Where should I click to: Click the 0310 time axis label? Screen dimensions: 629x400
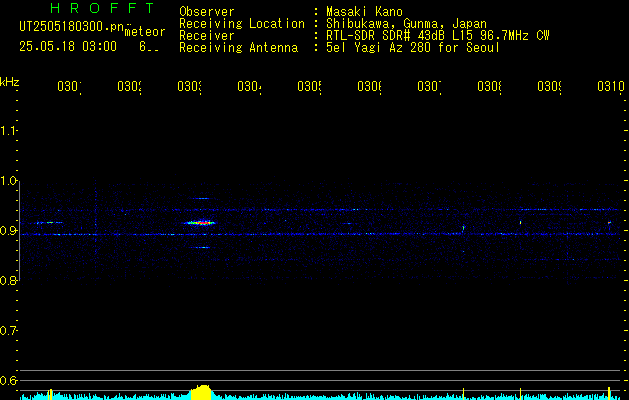(611, 86)
